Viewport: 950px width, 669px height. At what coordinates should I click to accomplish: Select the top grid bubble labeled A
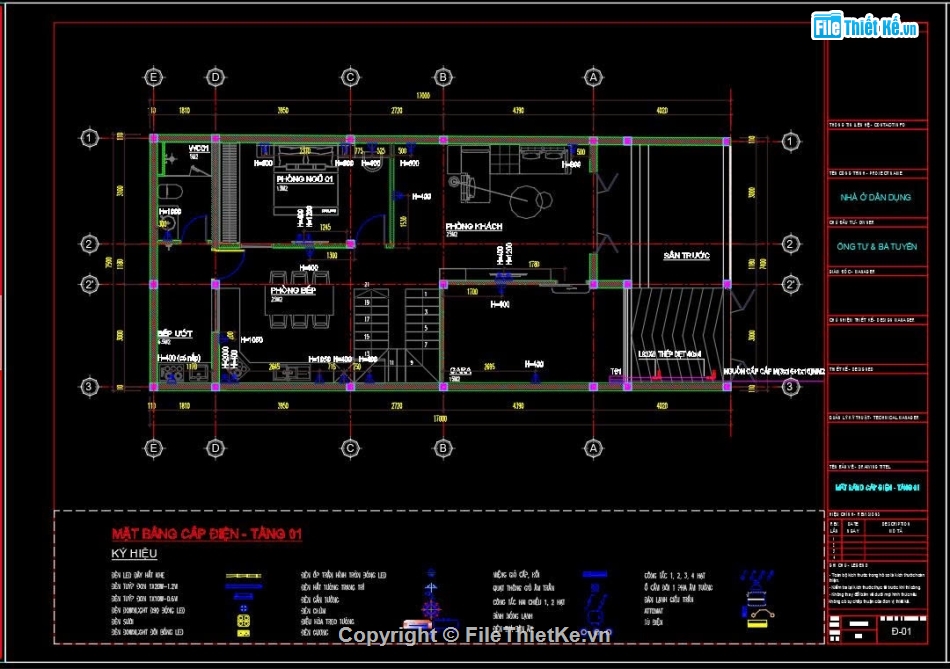593,77
